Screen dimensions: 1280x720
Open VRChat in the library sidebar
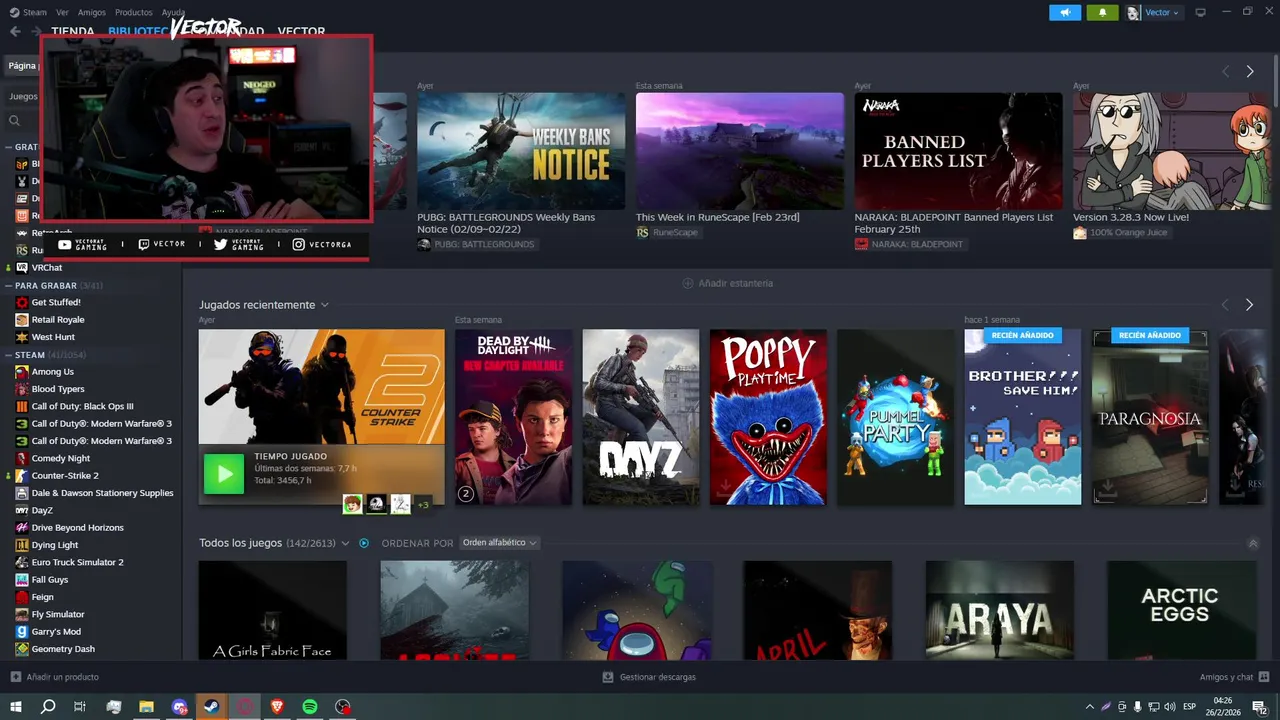[47, 268]
